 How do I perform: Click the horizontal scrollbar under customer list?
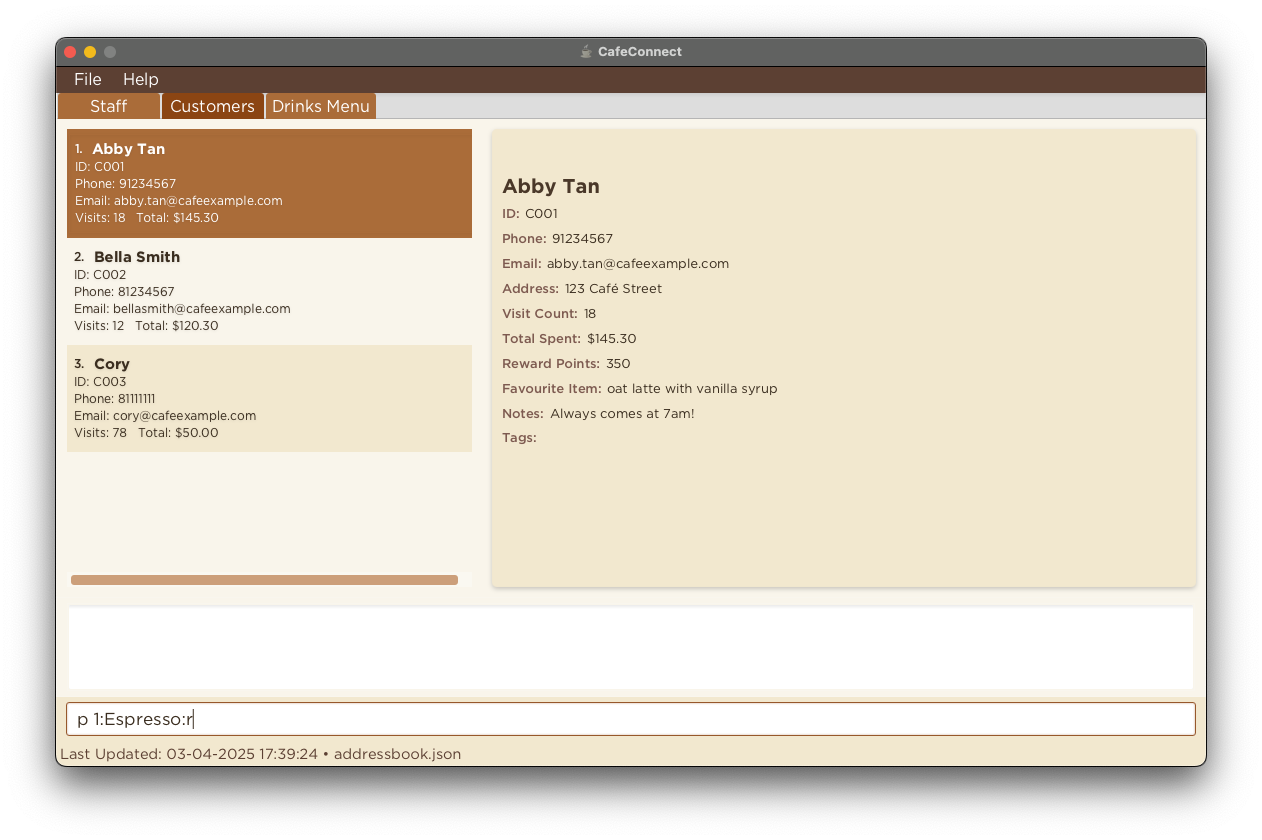(x=264, y=580)
